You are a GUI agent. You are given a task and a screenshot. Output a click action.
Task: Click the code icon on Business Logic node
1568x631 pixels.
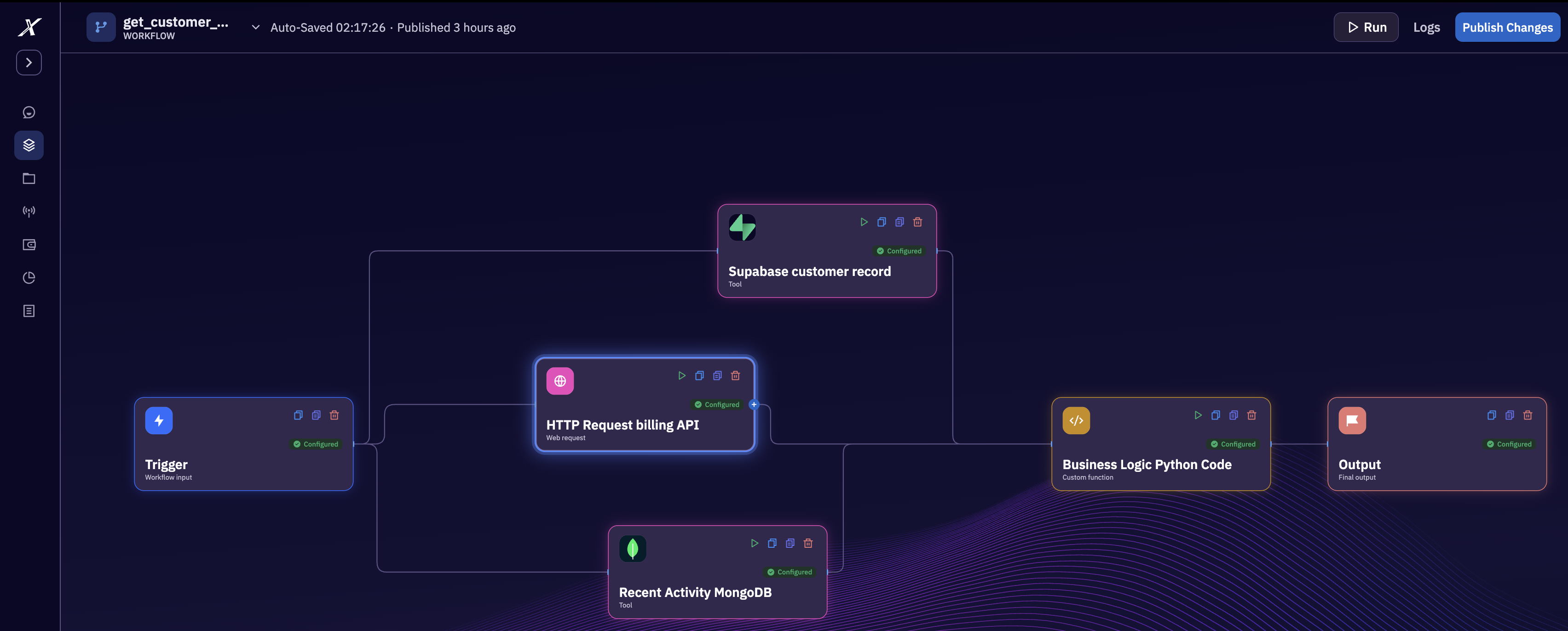(1076, 420)
